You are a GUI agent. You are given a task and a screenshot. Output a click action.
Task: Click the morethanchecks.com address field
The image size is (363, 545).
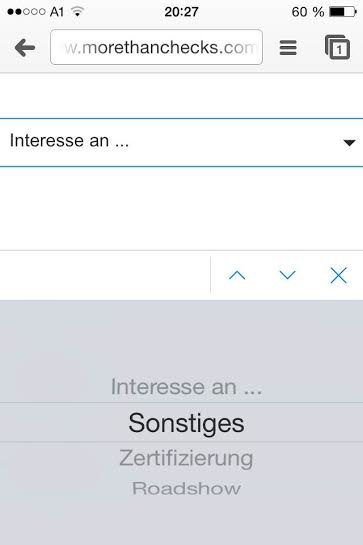tap(156, 47)
